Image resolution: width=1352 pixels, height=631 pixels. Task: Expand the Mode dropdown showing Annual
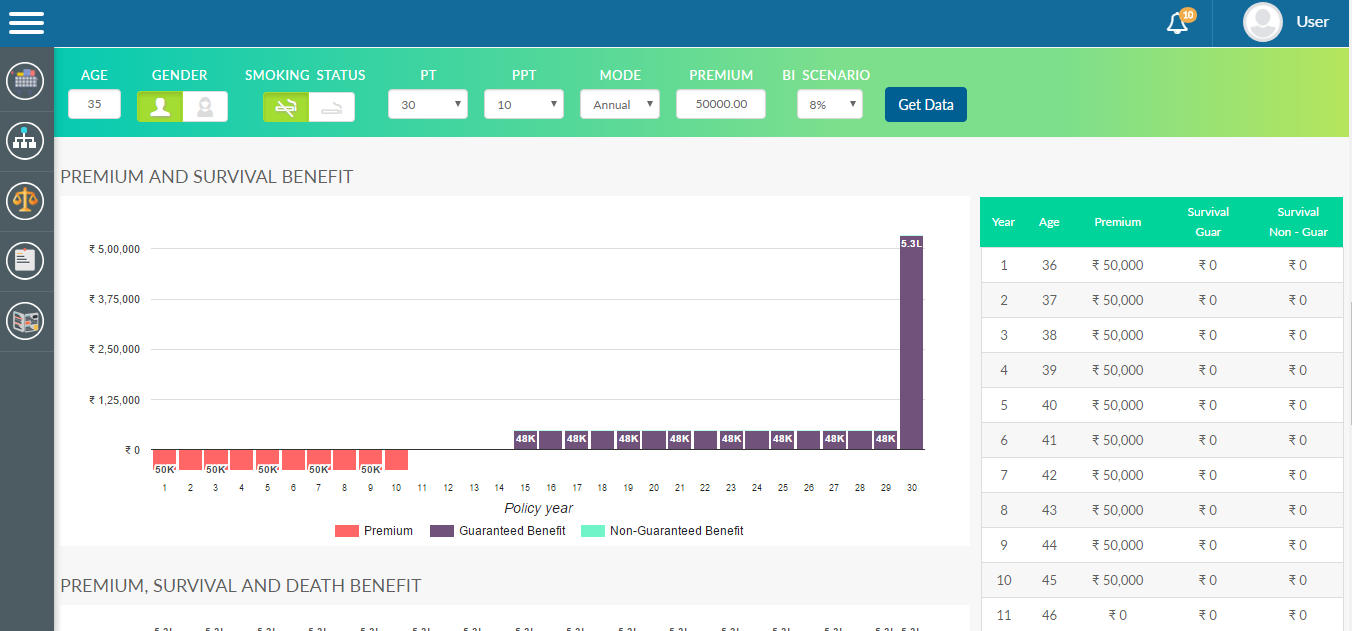[619, 104]
